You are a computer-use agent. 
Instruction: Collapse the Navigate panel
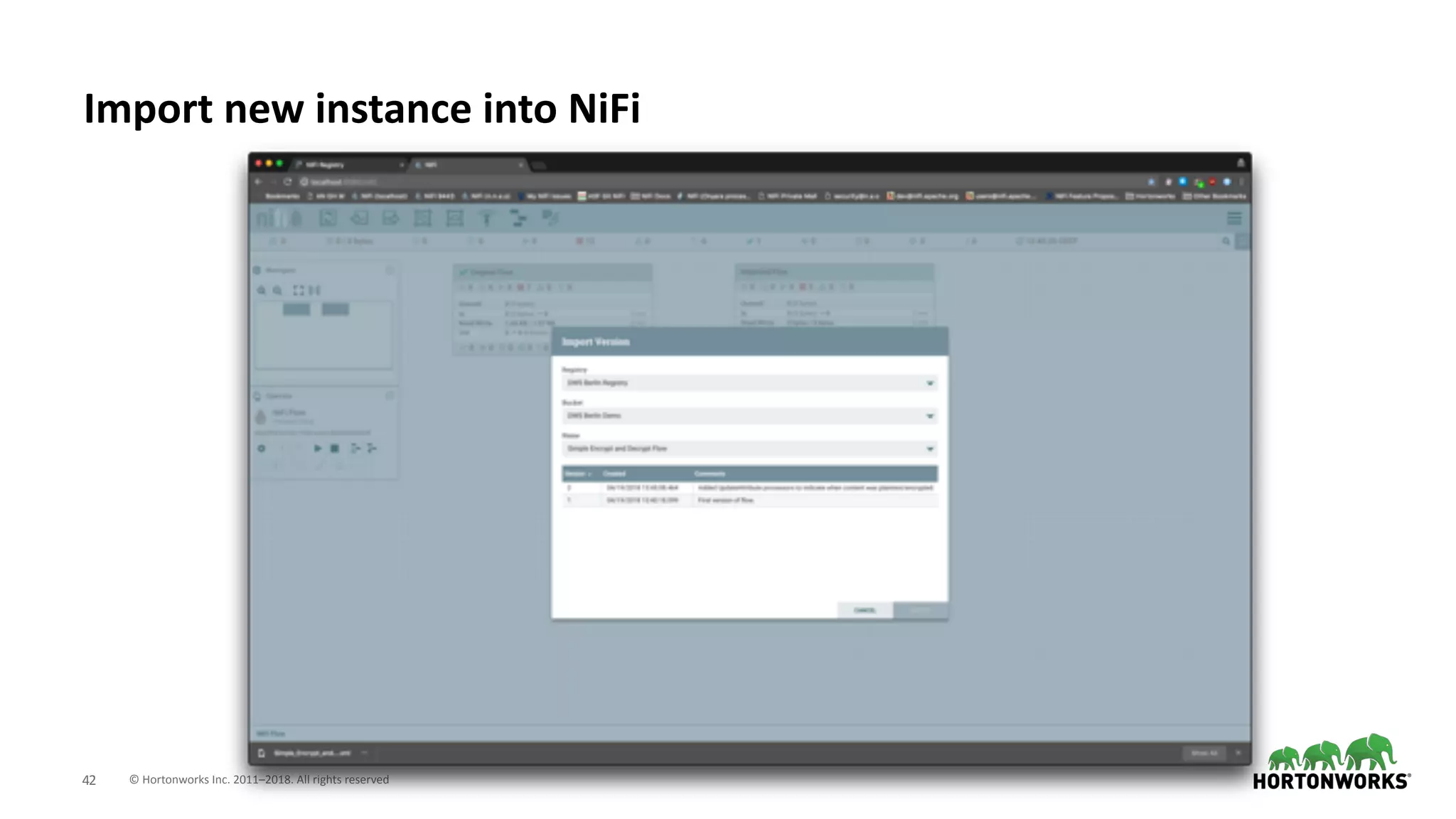tap(390, 270)
